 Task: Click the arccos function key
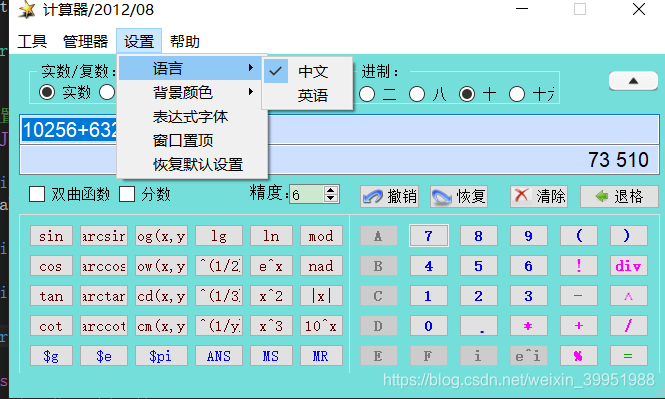coord(104,266)
